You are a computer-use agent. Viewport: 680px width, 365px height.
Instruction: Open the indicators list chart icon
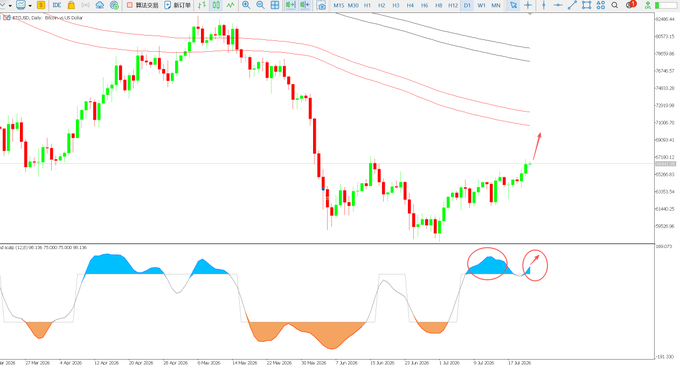coord(20,5)
